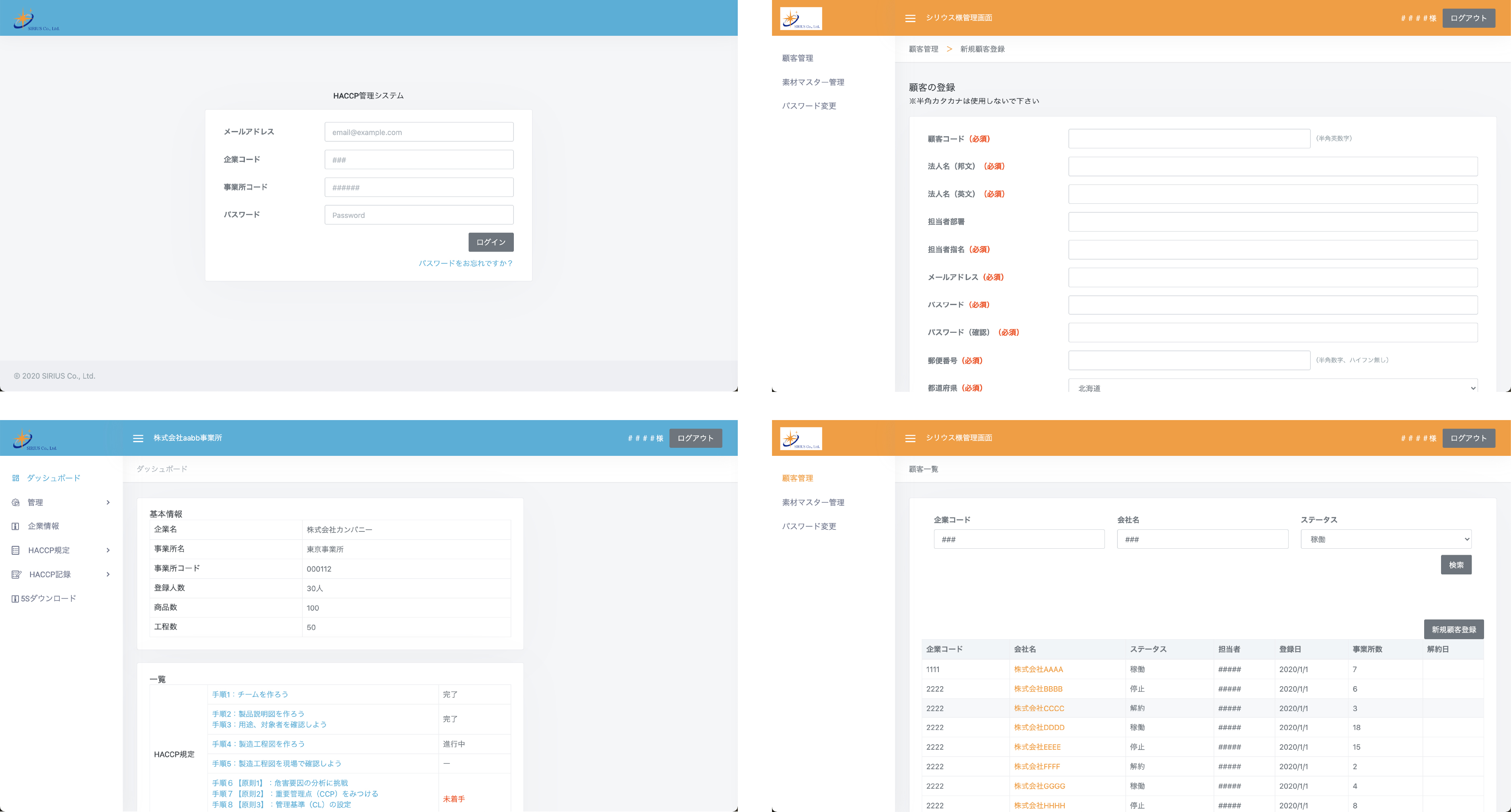This screenshot has width=1511, height=812.
Task: Click the HACCP記録 pencil icon in the sidebar
Action: coord(16,574)
